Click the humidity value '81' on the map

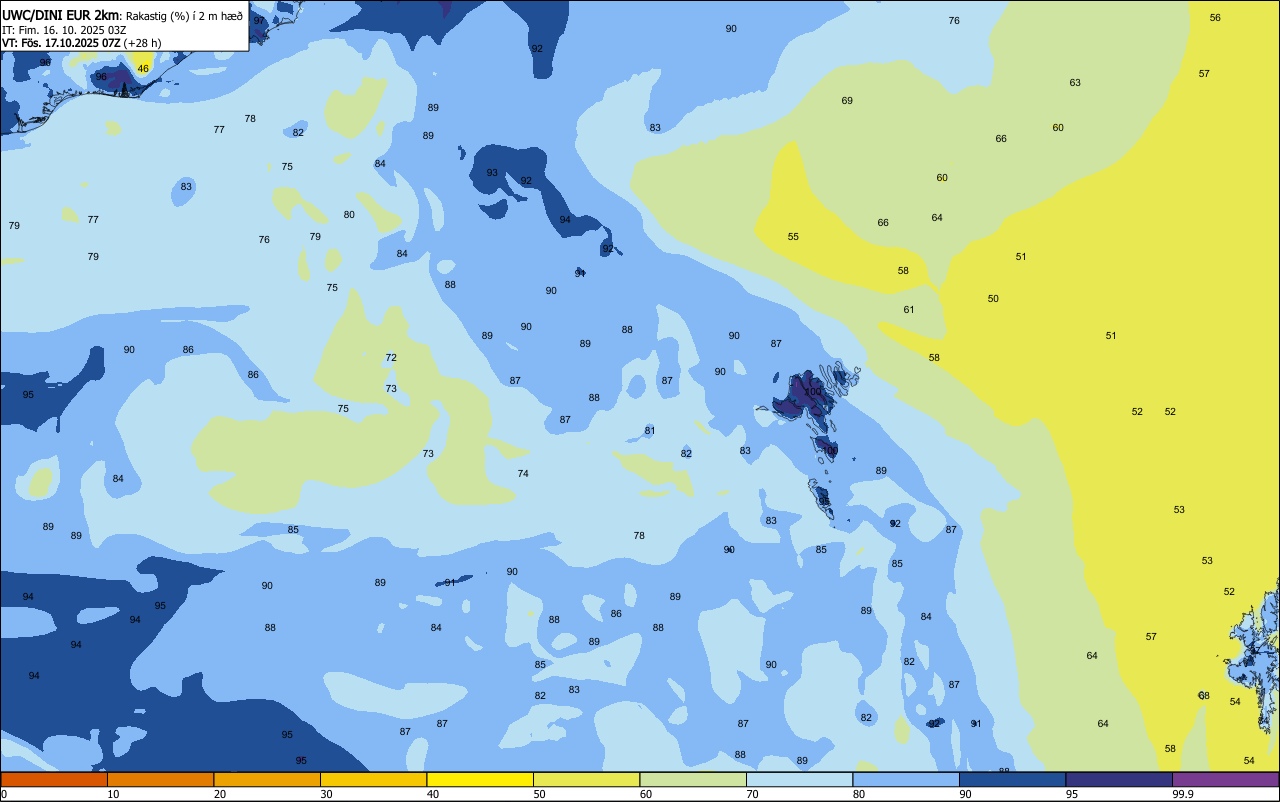[x=650, y=431]
